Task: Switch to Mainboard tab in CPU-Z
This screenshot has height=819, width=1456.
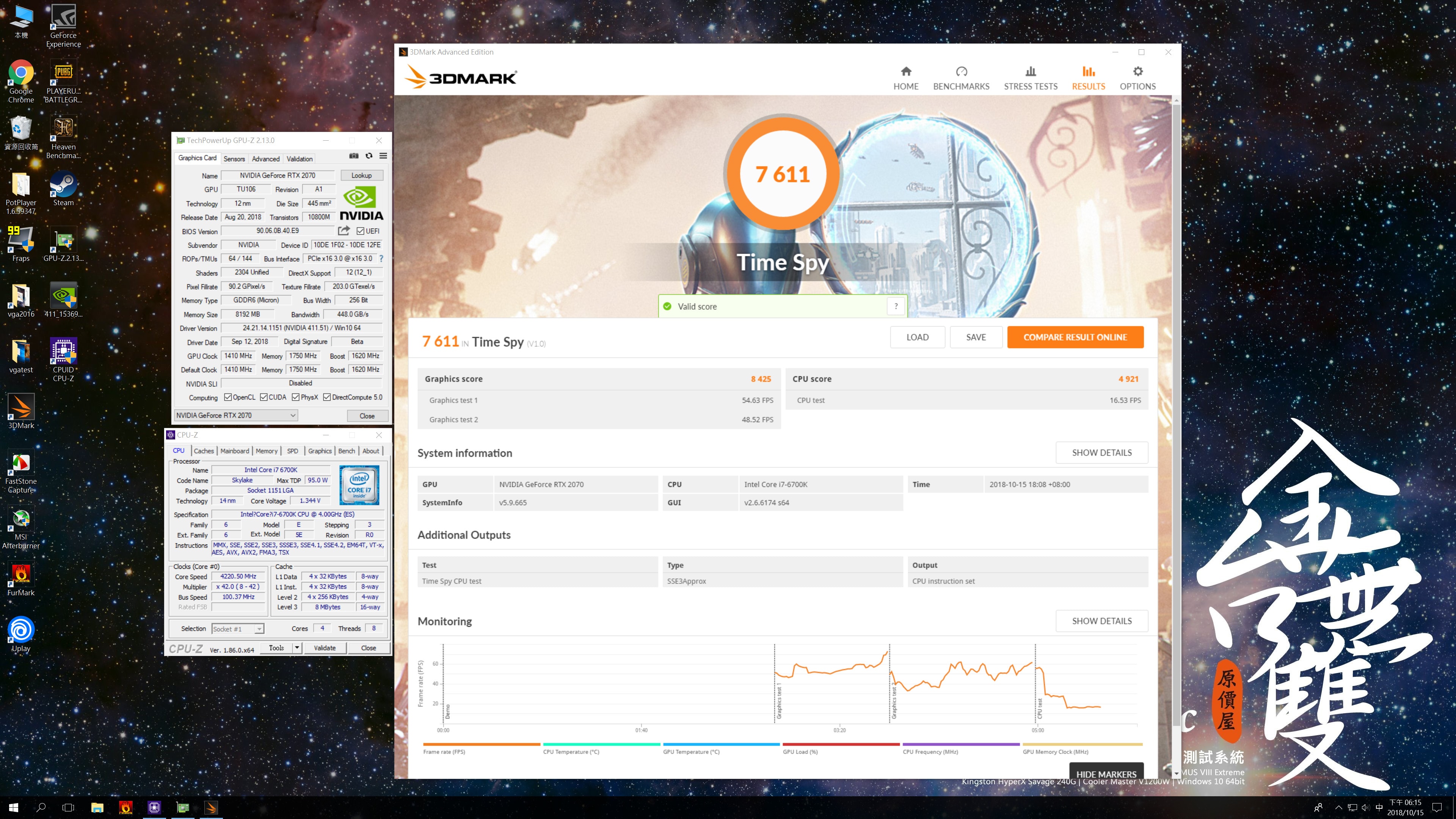Action: click(235, 451)
